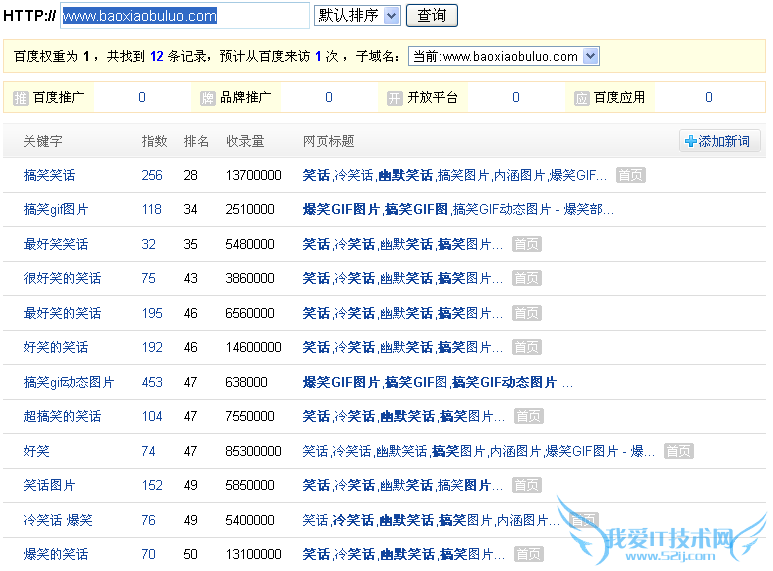Open the 子域名 subdomain dropdown
The height and width of the screenshot is (571, 773).
tap(503, 56)
